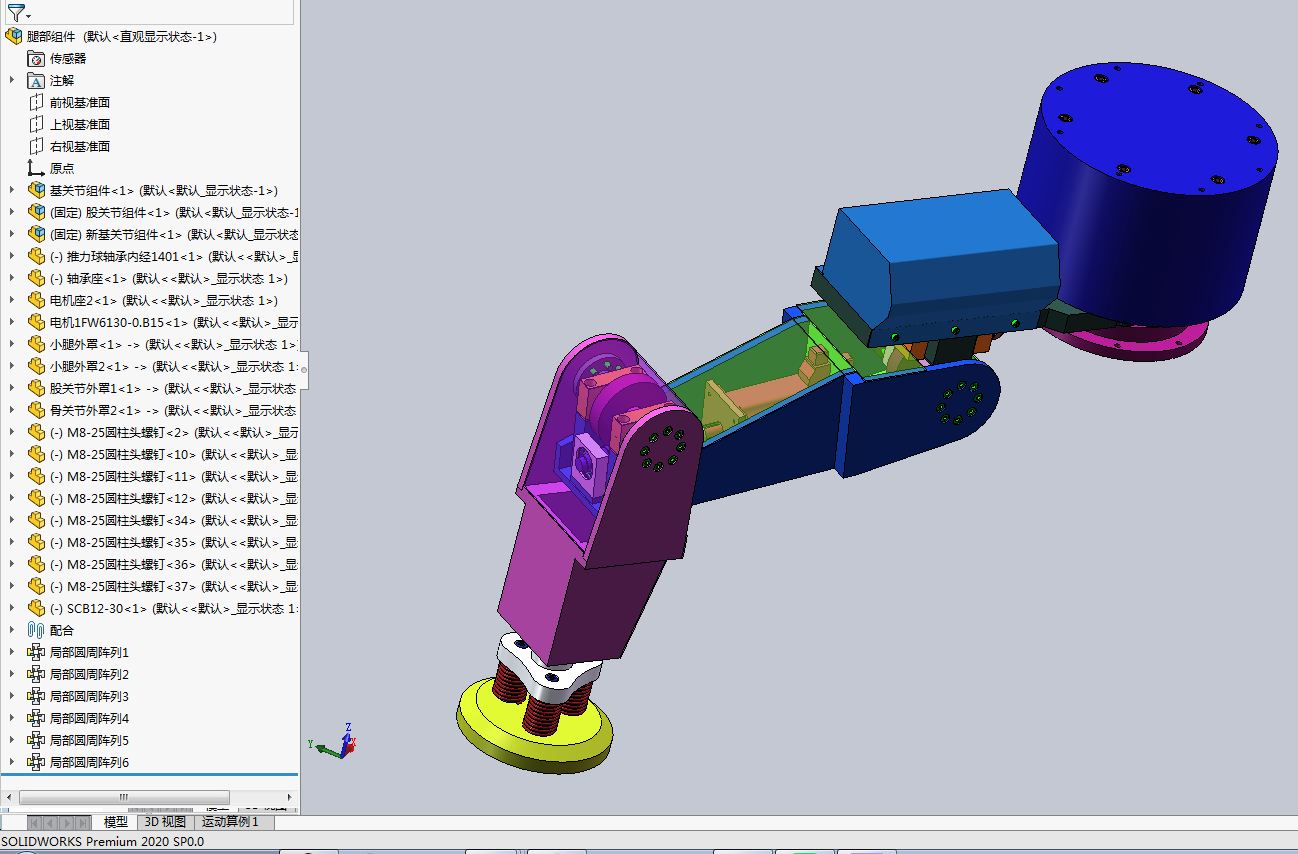Expand the 局部圆周阵列2 pattern node
This screenshot has height=854, width=1298.
point(12,674)
